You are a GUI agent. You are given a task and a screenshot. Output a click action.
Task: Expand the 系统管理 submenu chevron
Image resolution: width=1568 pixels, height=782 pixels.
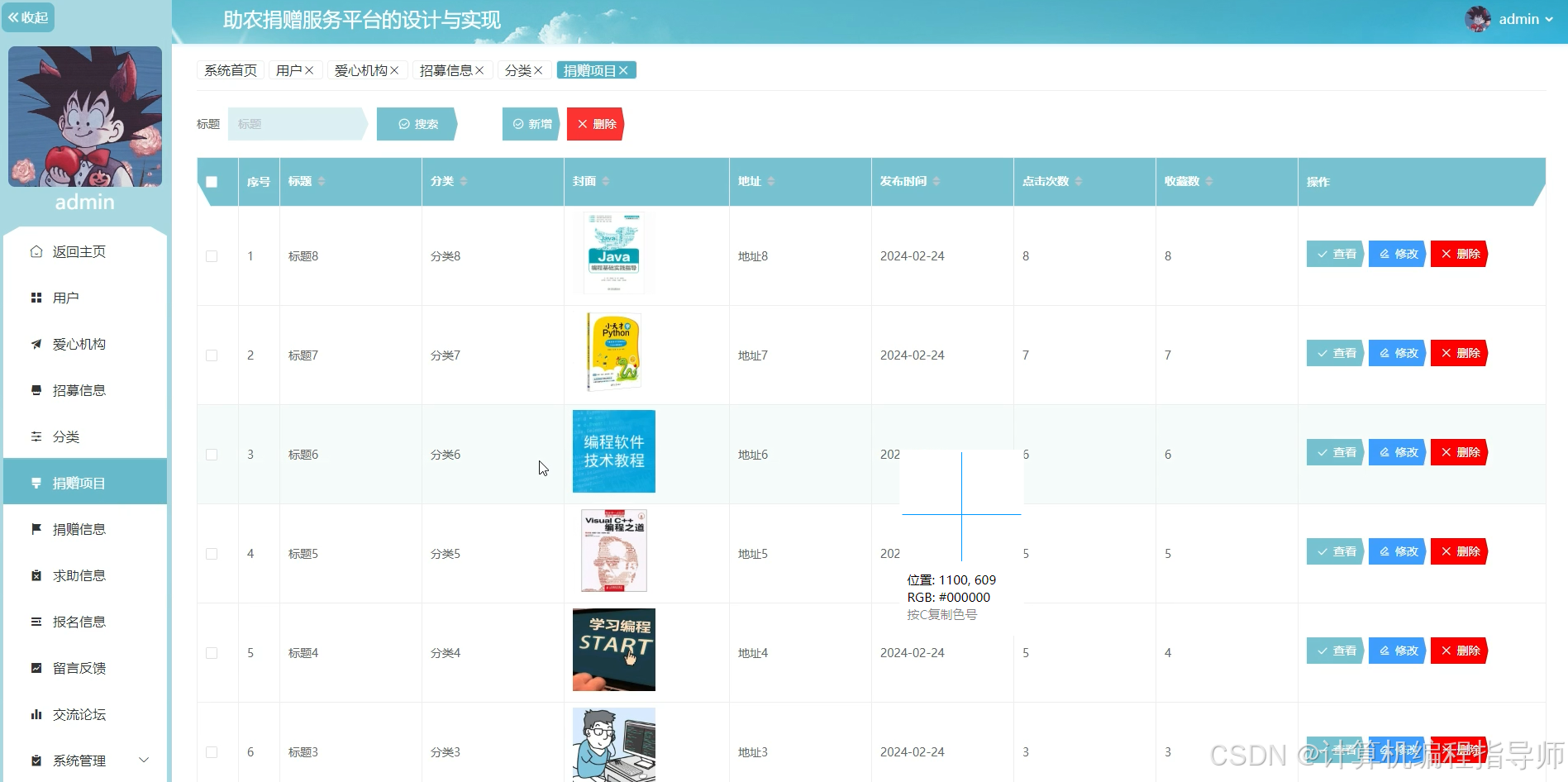(x=144, y=761)
